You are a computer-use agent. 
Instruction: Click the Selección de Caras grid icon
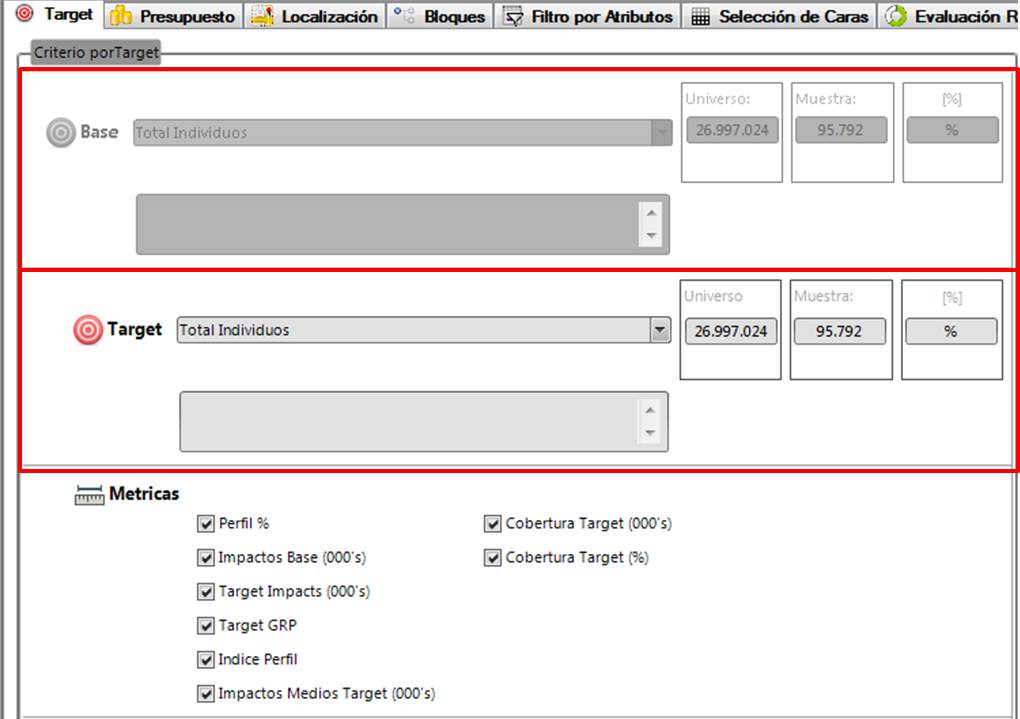click(x=701, y=17)
